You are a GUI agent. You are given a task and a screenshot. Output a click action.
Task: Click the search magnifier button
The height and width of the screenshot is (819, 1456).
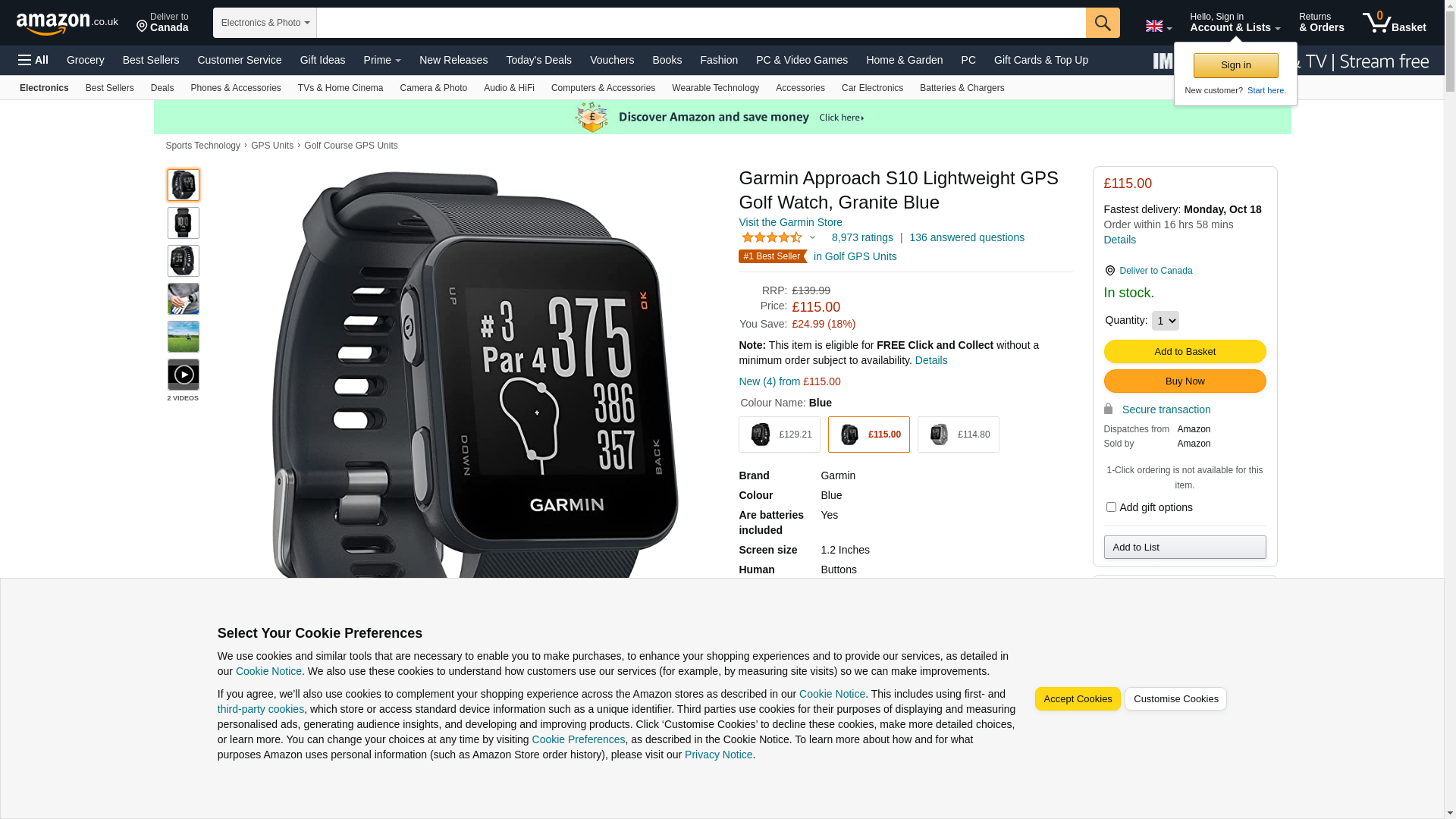[x=1103, y=23]
